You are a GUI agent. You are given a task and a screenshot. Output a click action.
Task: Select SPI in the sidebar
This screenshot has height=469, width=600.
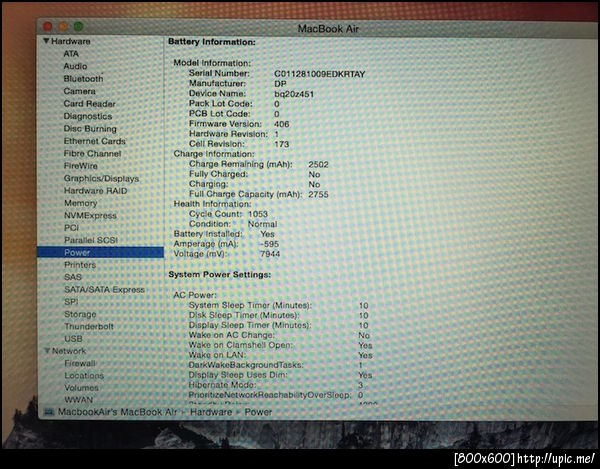tap(72, 302)
